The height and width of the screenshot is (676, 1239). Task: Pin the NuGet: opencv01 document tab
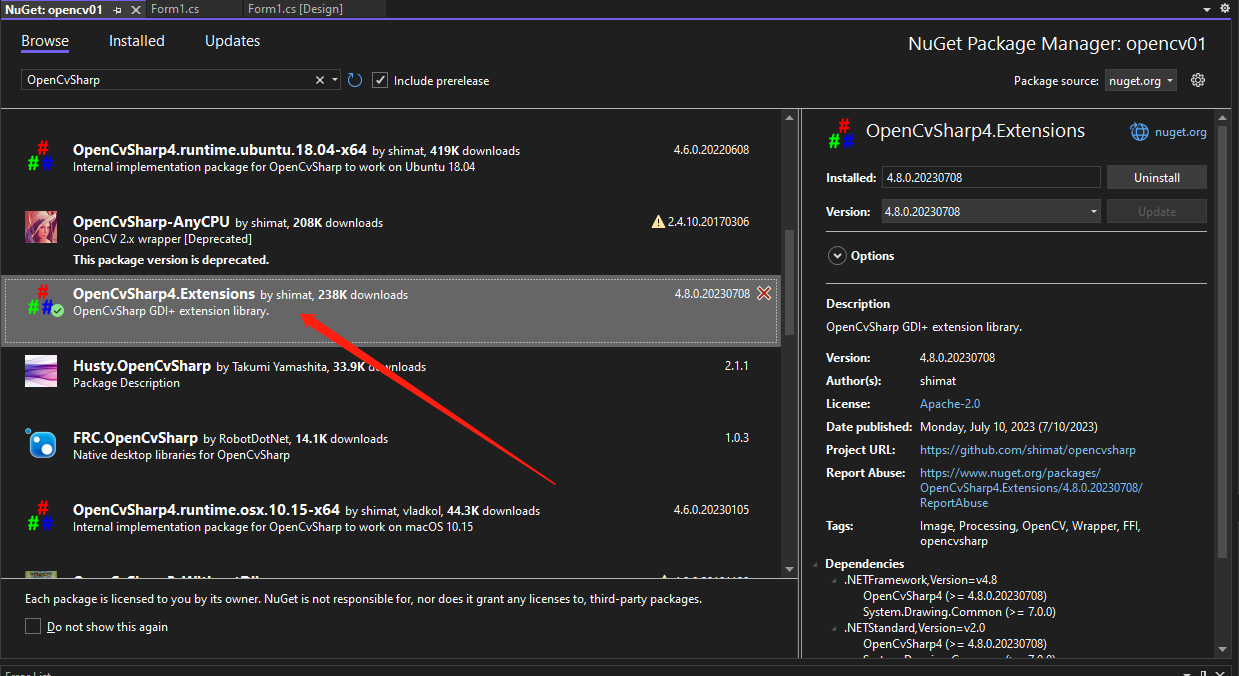(x=118, y=9)
